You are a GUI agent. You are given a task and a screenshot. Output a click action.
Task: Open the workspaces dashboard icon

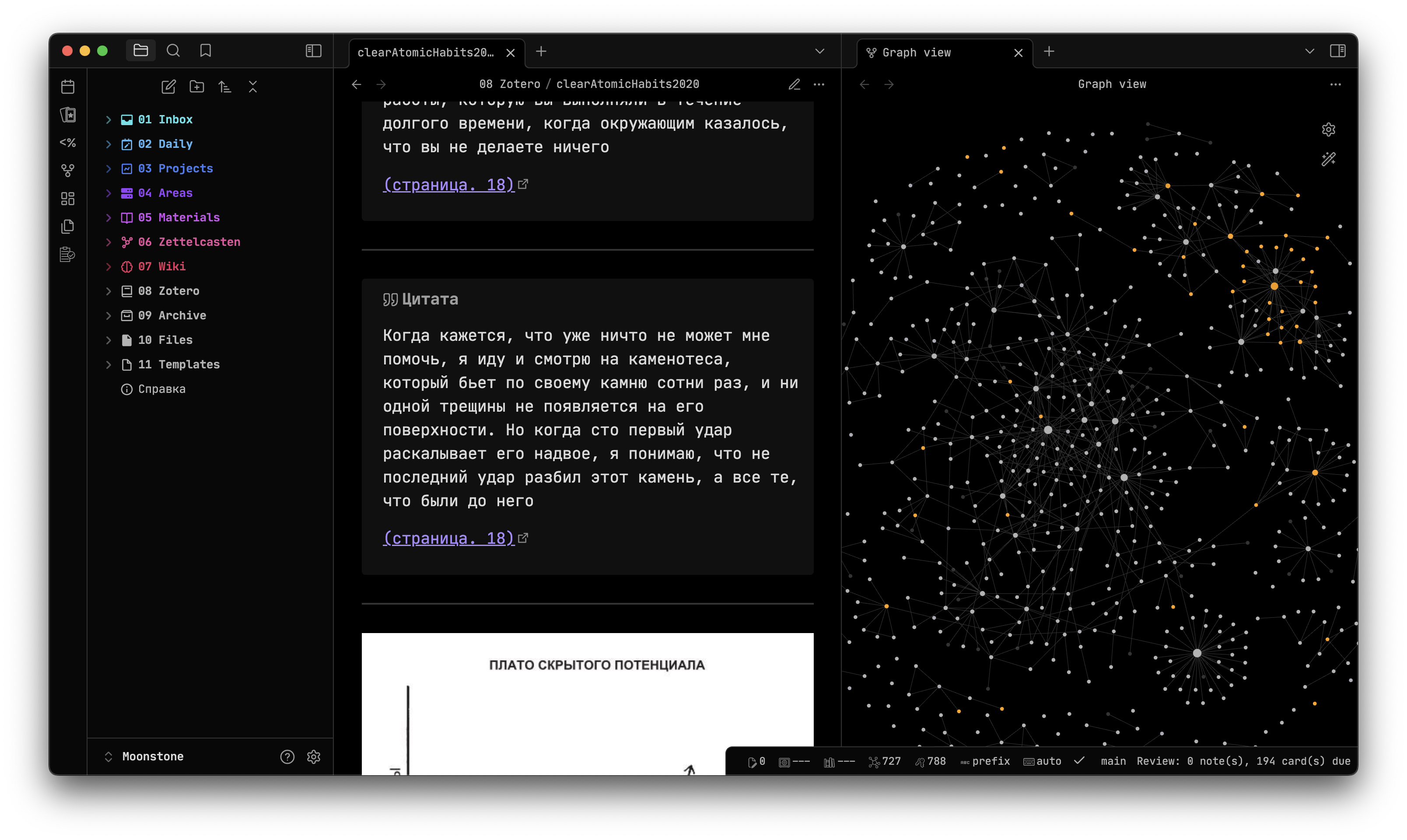[67, 198]
